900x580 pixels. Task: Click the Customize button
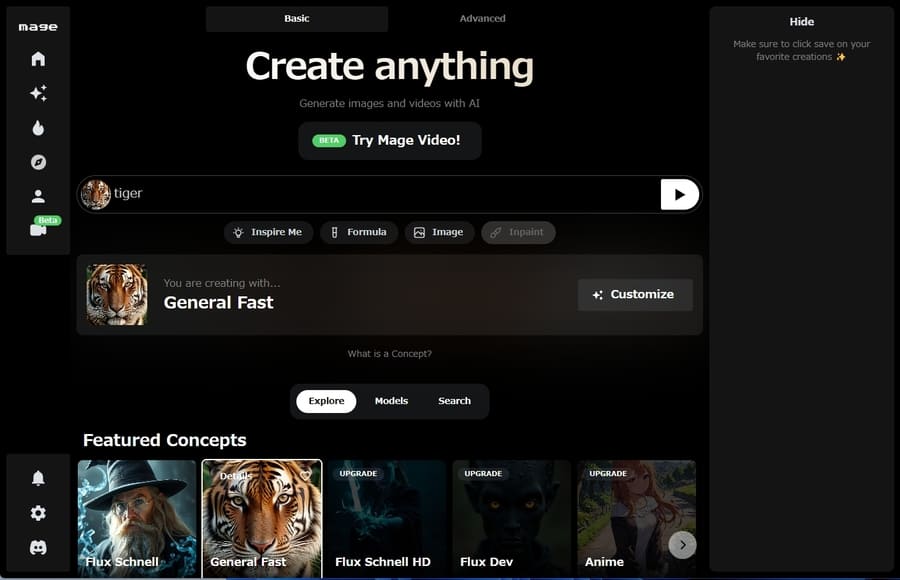[x=635, y=295]
